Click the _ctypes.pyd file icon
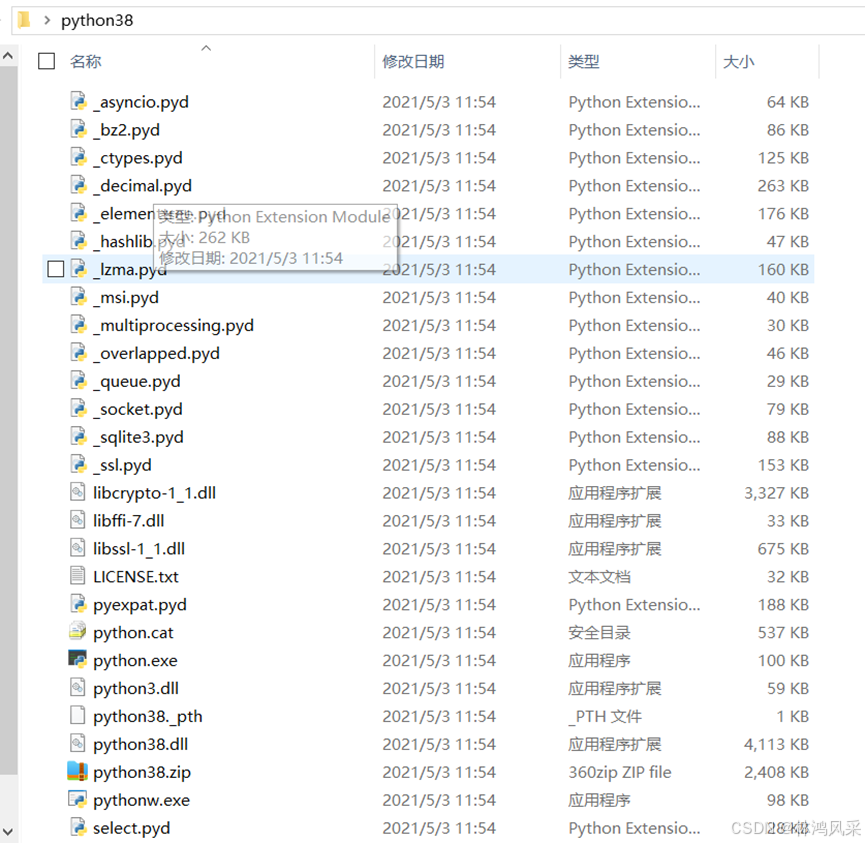The height and width of the screenshot is (843, 865). (78, 158)
